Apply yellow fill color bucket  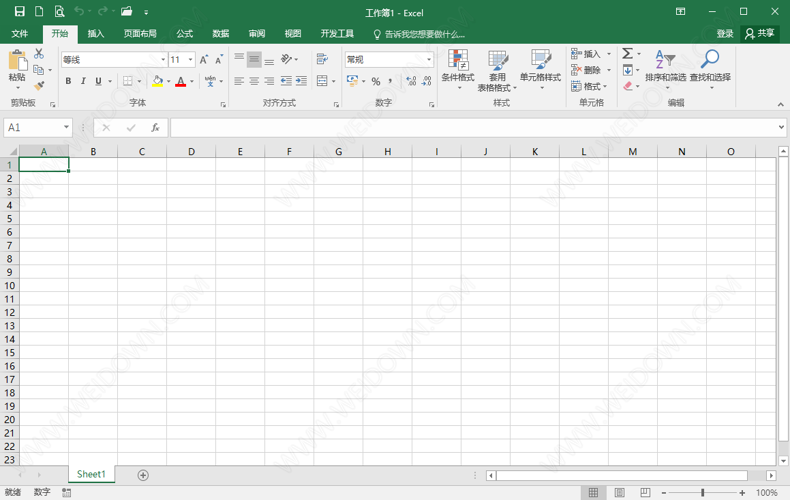(158, 81)
